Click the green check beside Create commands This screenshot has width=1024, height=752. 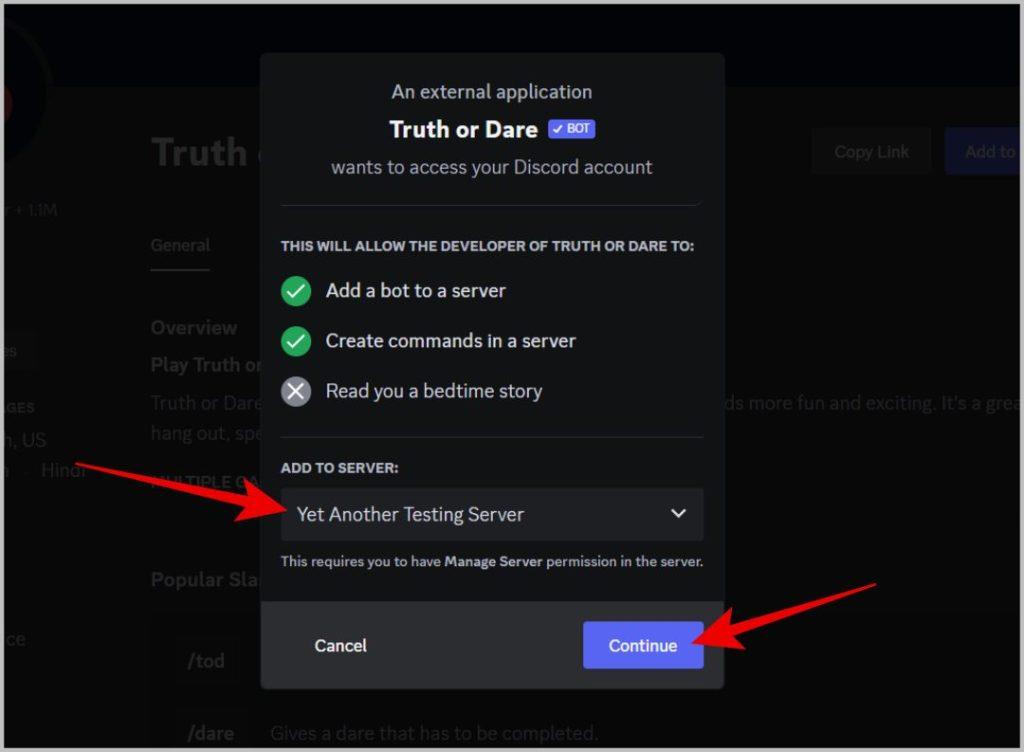[296, 341]
